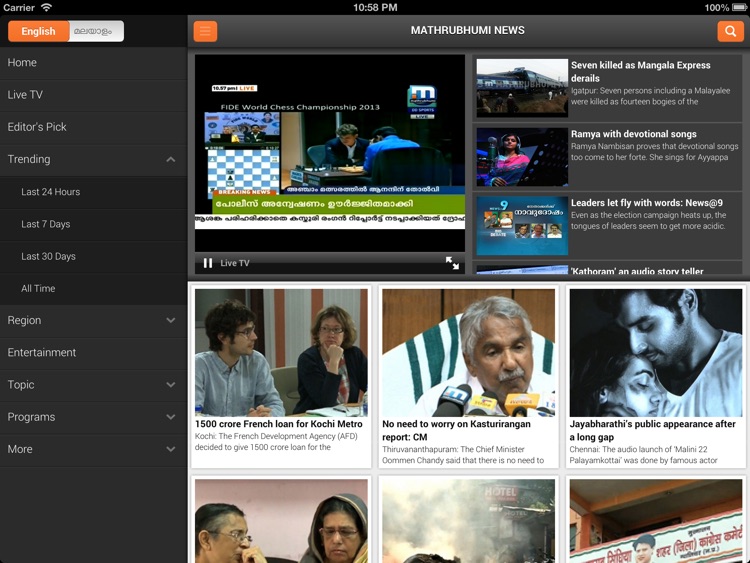Open "Jayabharathi's public appearance after a long gap"
Image resolution: width=750 pixels, height=563 pixels.
[x=652, y=431]
